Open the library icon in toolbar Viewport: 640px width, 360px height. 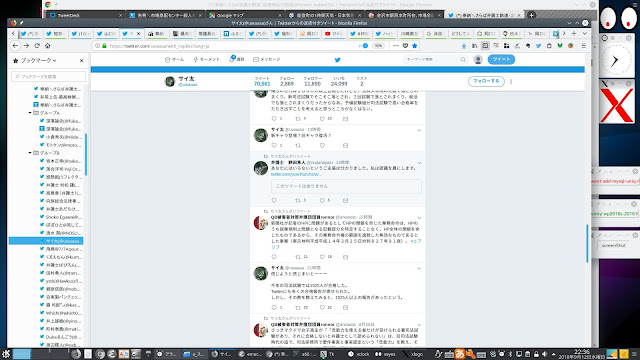(474, 46)
